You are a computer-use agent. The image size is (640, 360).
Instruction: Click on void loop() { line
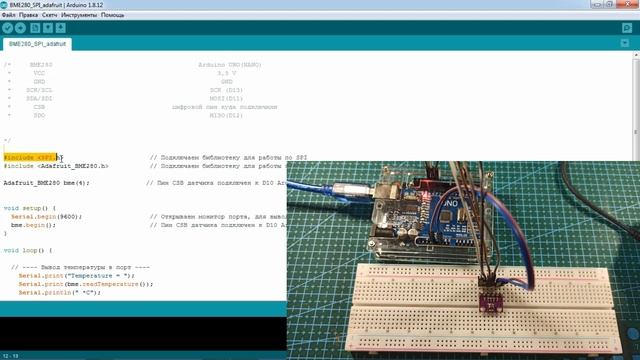click(28, 250)
